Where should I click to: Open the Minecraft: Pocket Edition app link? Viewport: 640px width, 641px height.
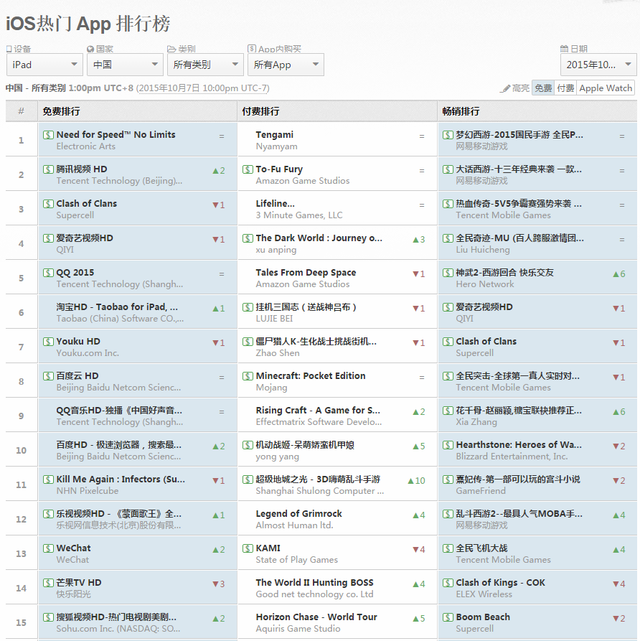[310, 376]
